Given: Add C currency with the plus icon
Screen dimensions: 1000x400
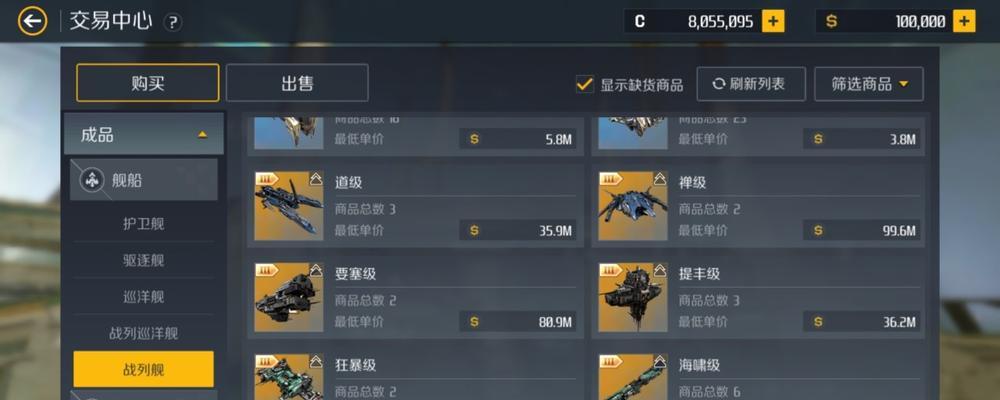Looking at the screenshot, I should pos(774,22).
